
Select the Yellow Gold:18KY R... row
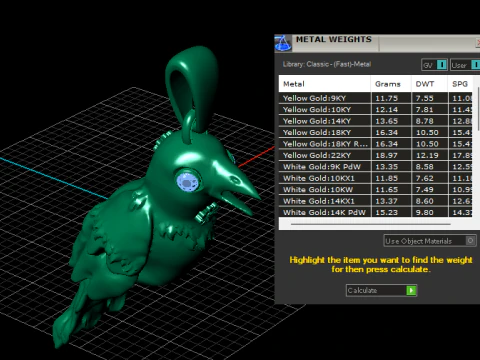pos(376,144)
